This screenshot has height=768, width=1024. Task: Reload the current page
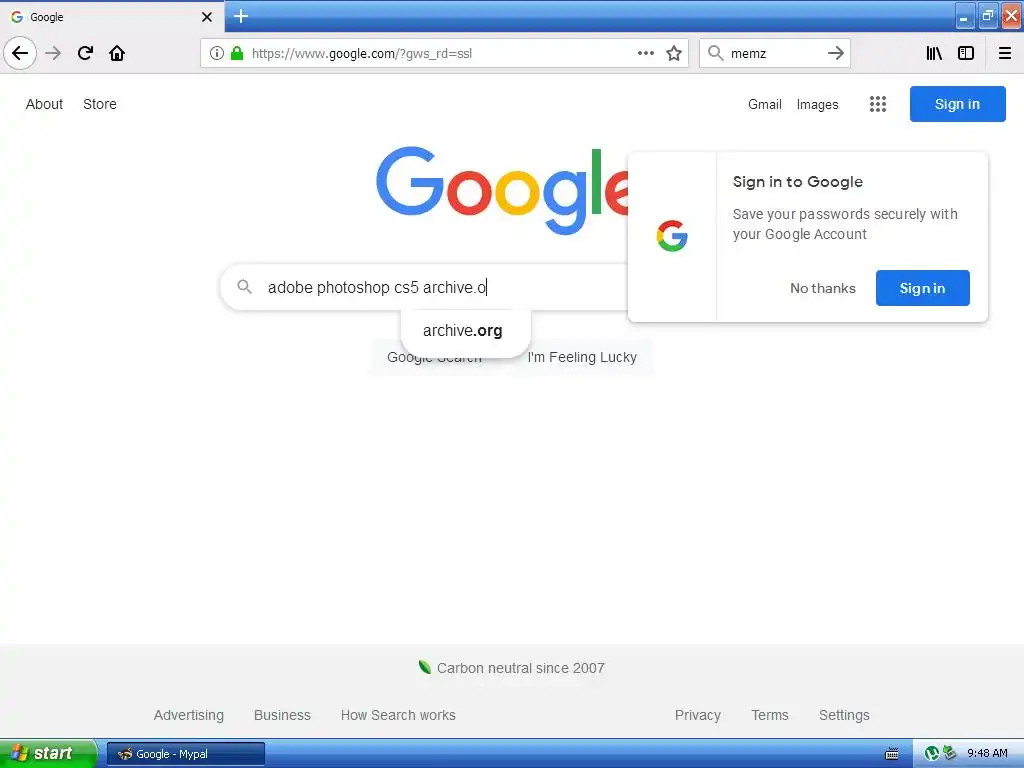[85, 53]
